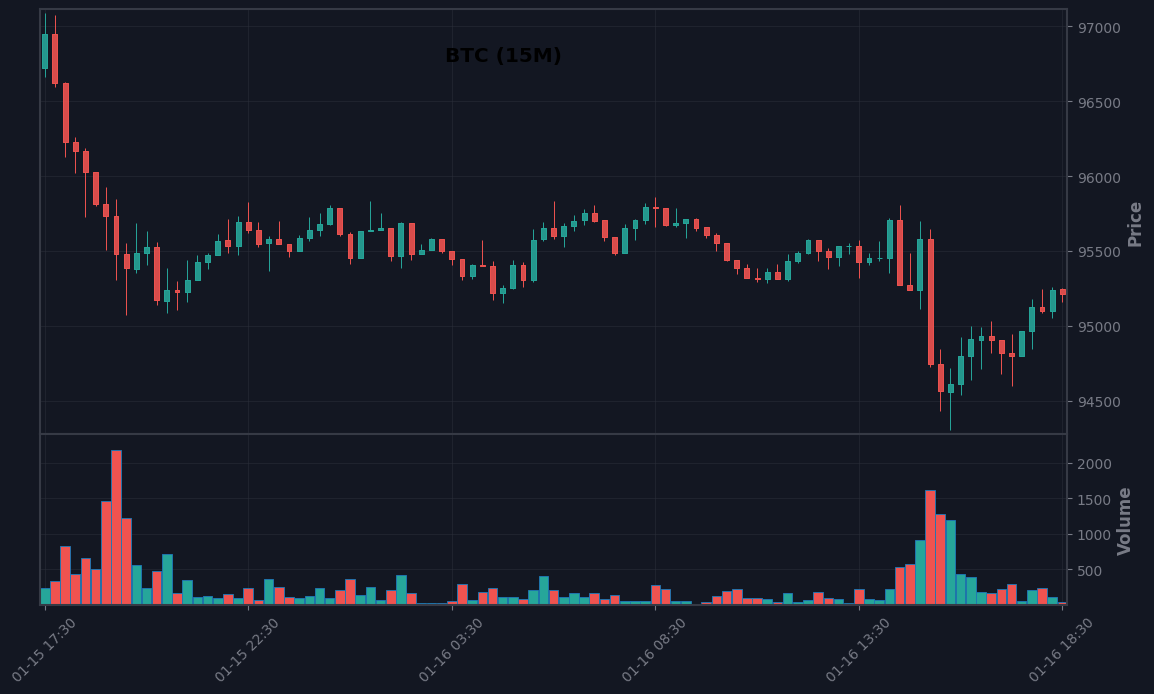Click the vertical Price axis title
Image resolution: width=1154 pixels, height=694 pixels.
[x=1135, y=224]
